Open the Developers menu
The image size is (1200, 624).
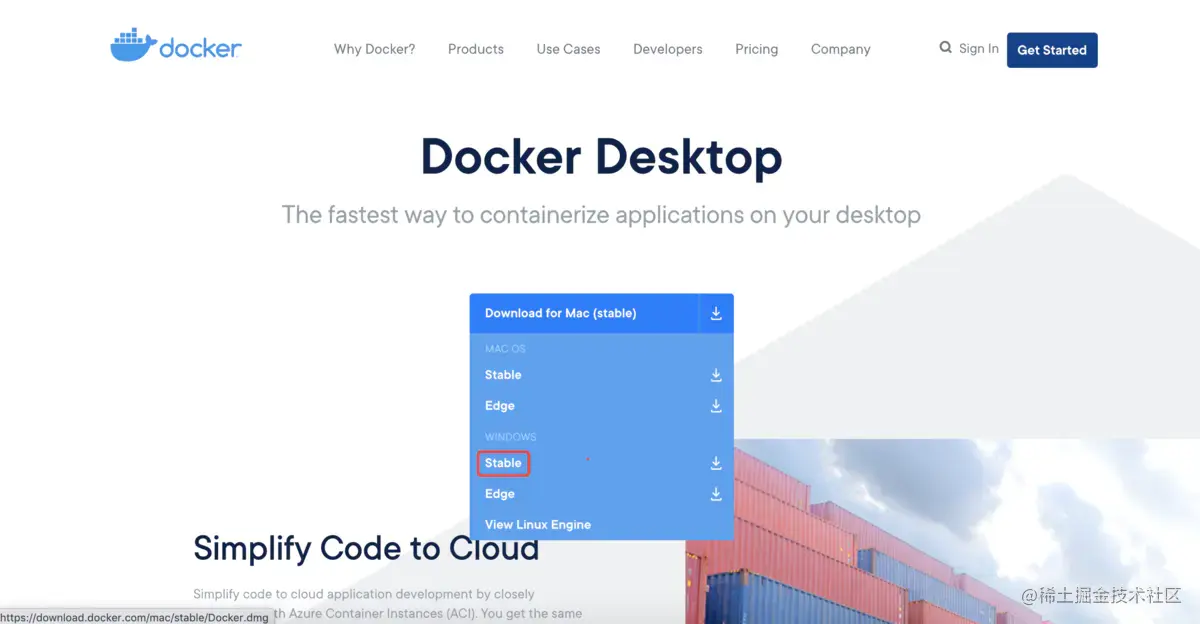tap(668, 49)
